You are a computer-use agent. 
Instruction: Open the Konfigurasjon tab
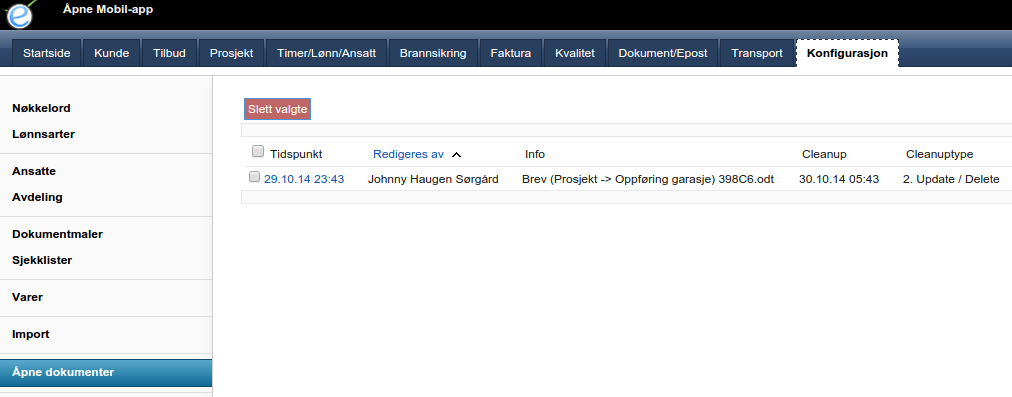coord(847,53)
